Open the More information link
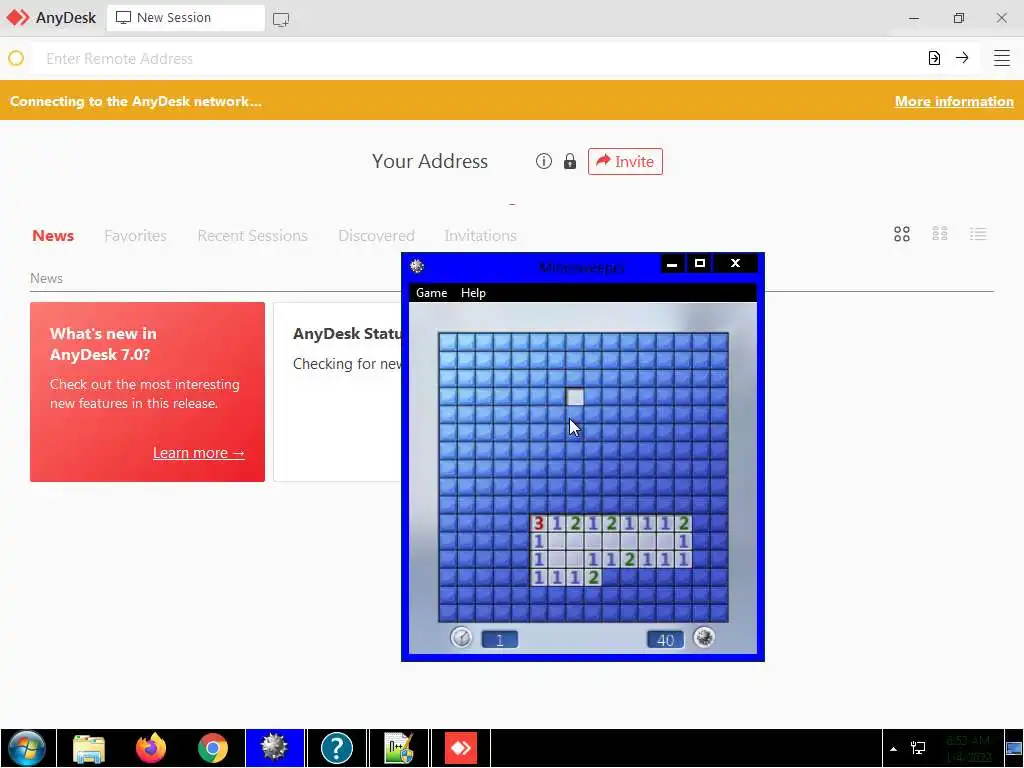 954,101
